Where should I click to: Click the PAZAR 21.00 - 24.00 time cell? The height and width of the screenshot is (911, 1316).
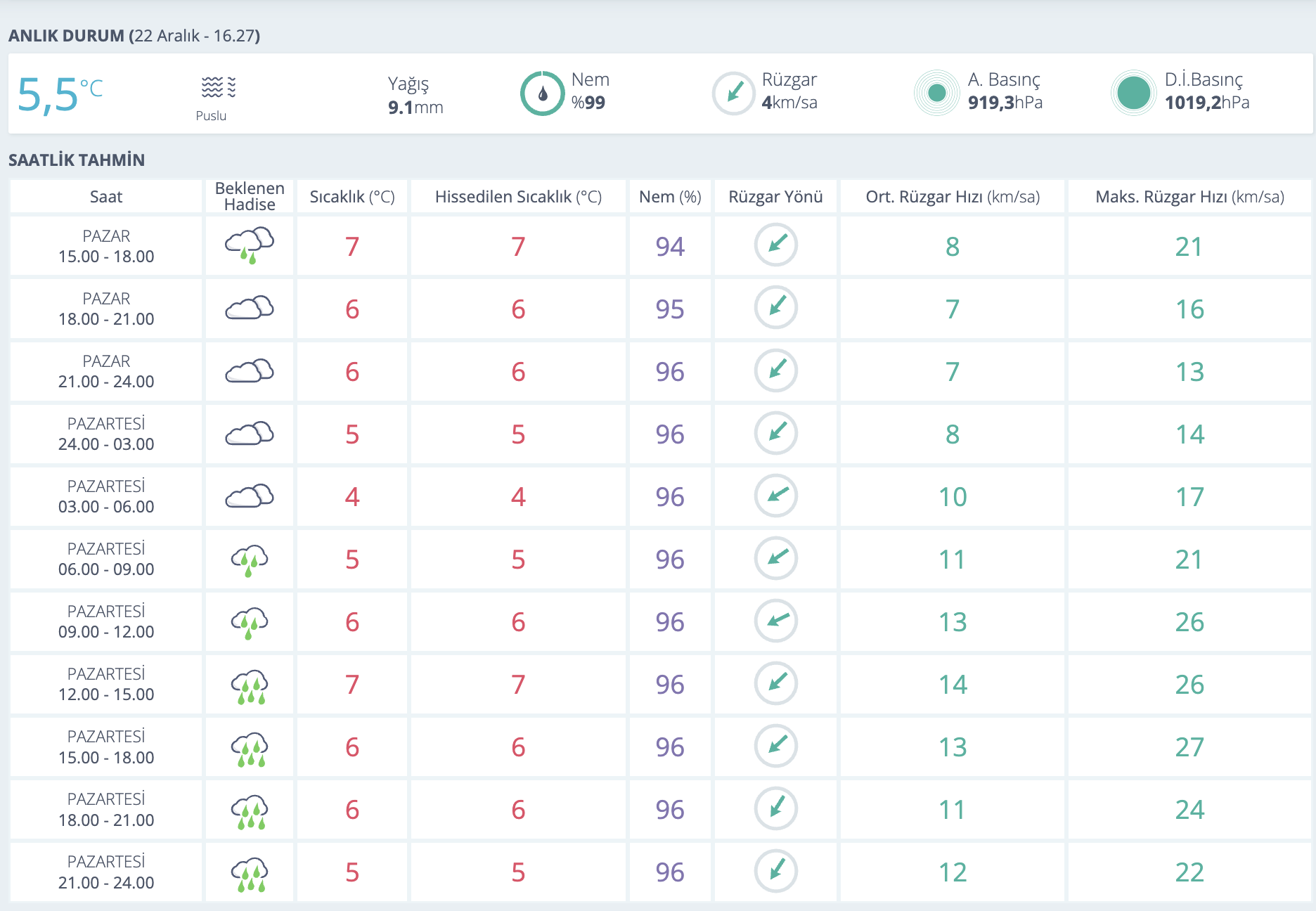106,371
